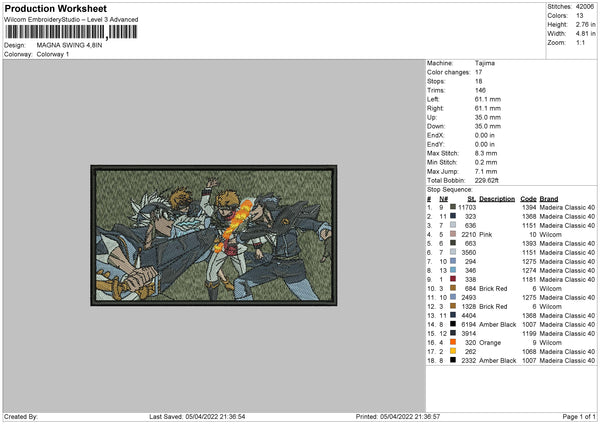The width and height of the screenshot is (600, 424).
Task: Click the Up value 35.0 mm
Action: click(x=488, y=117)
